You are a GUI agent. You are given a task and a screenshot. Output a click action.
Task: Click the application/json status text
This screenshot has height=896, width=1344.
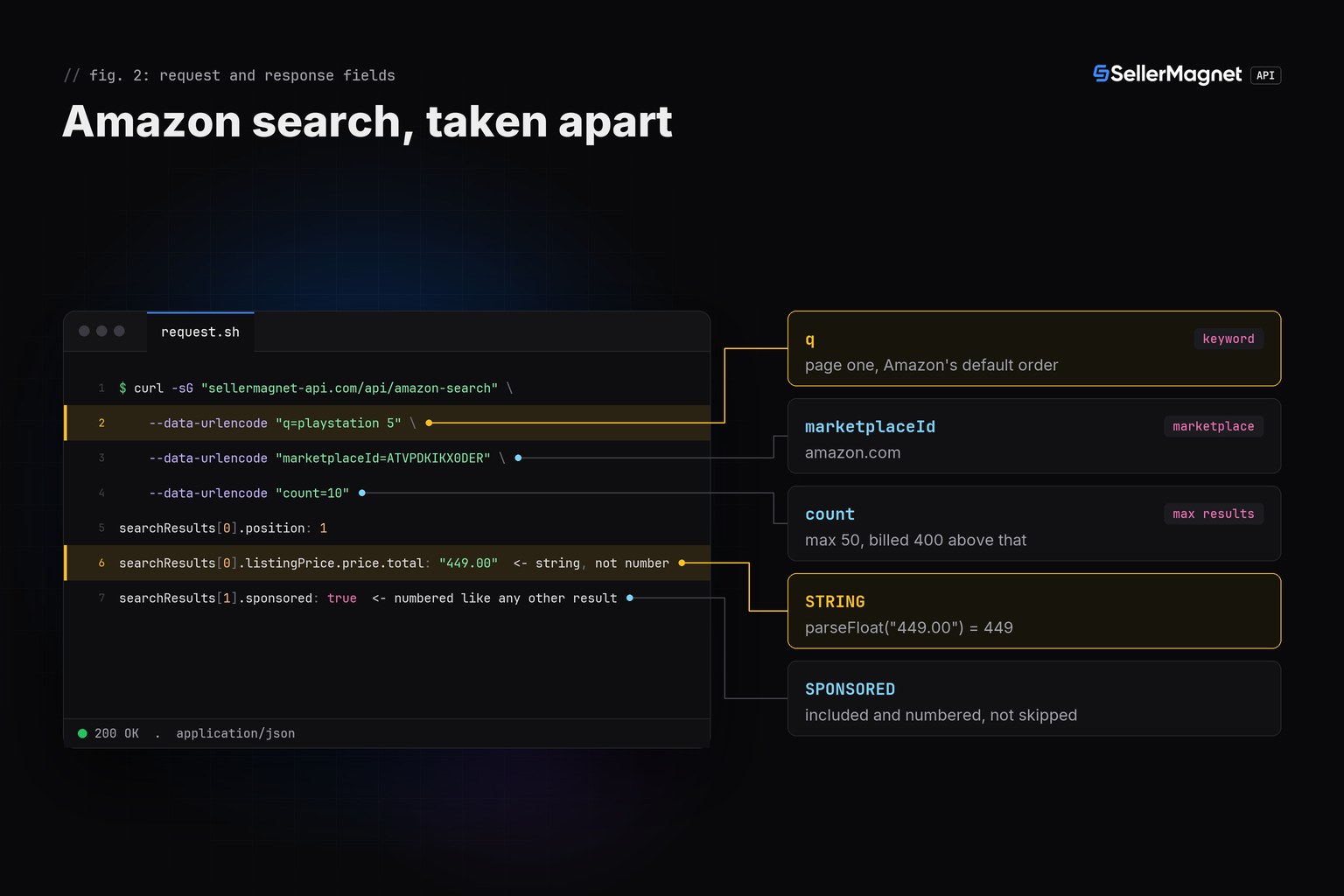(x=235, y=733)
